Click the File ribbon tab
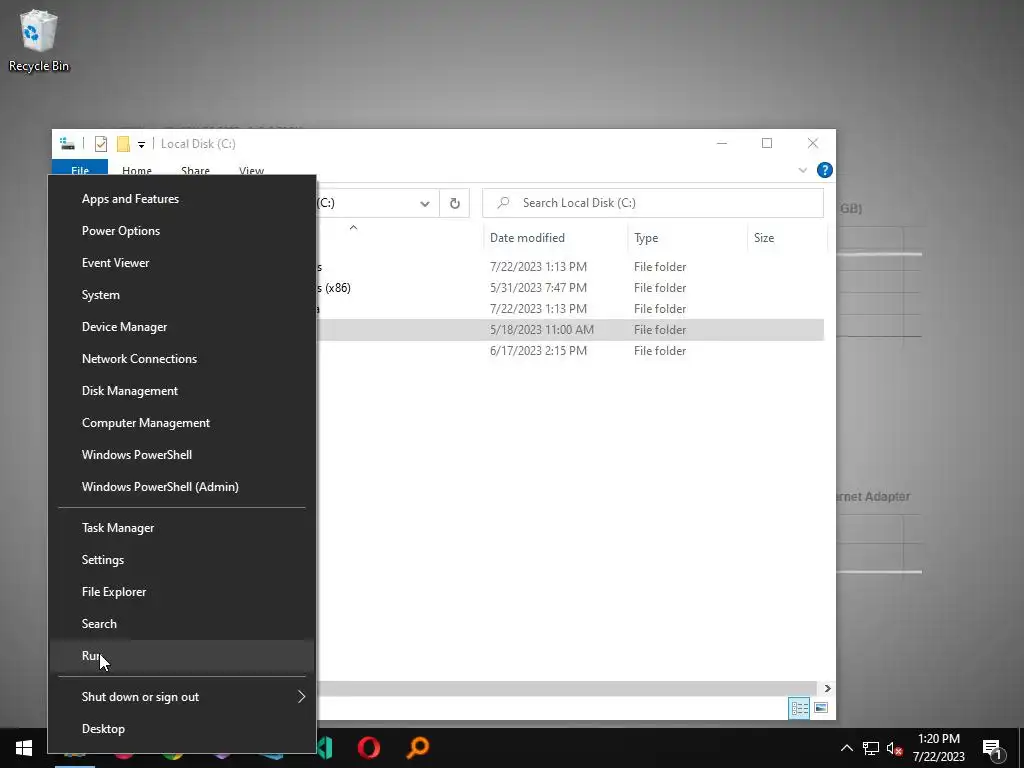 [x=80, y=168]
